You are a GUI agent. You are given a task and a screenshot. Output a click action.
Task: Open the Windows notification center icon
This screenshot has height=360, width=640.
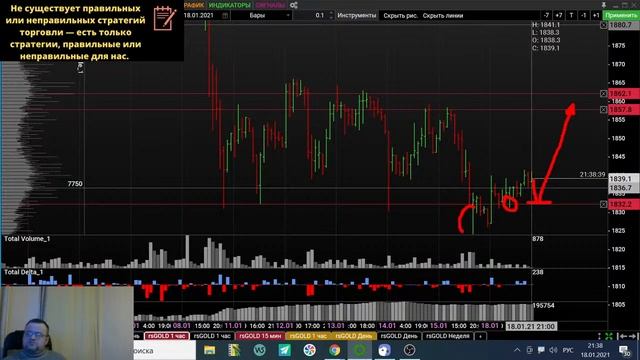(624, 350)
